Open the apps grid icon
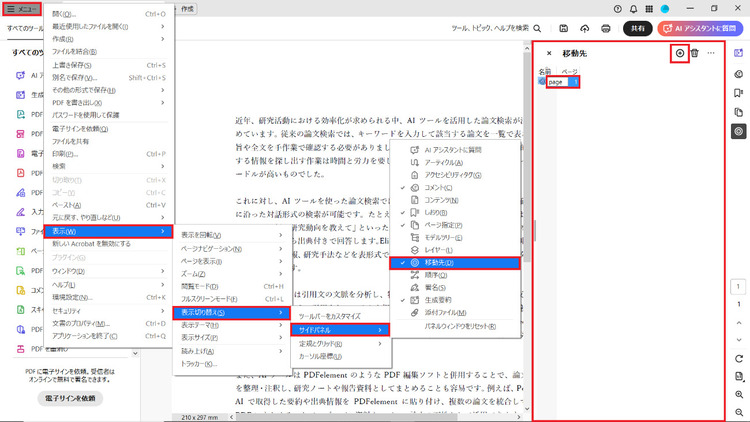The image size is (750, 422). pos(649,9)
